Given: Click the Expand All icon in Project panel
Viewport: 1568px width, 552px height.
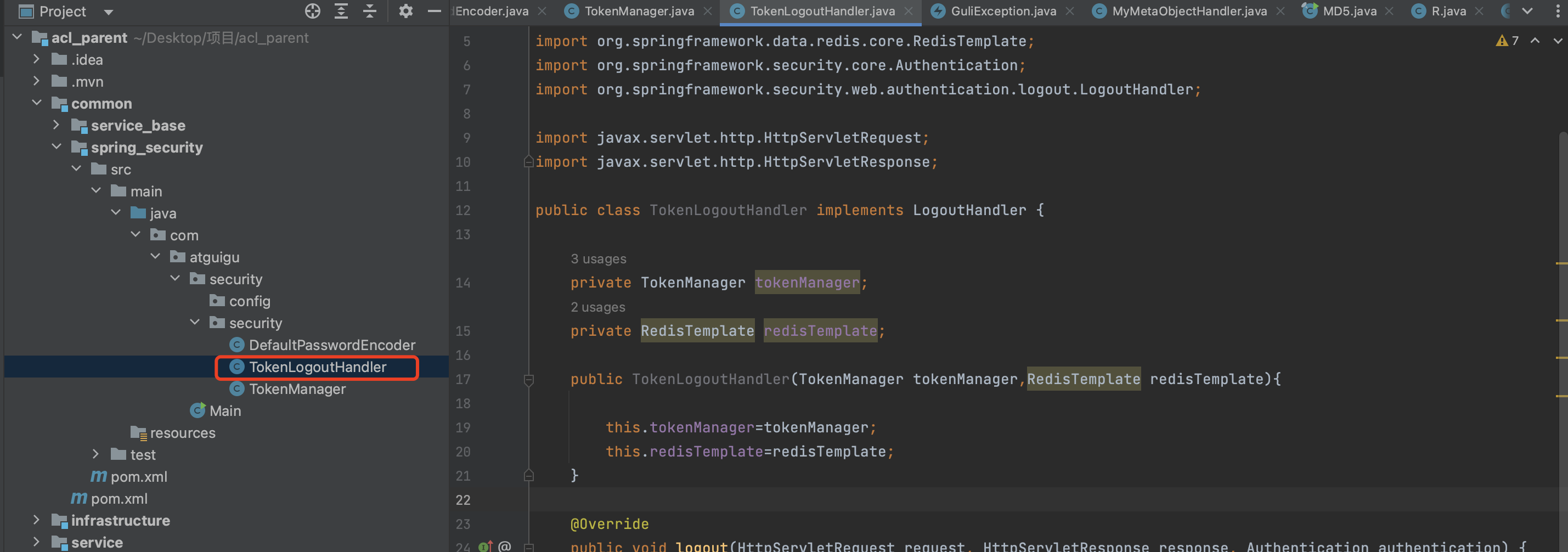Looking at the screenshot, I should [341, 11].
